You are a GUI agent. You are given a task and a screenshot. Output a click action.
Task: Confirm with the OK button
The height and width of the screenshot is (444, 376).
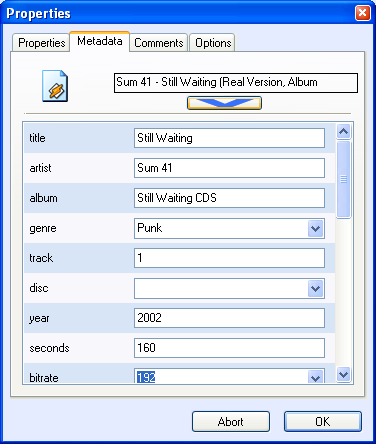pos(323,422)
